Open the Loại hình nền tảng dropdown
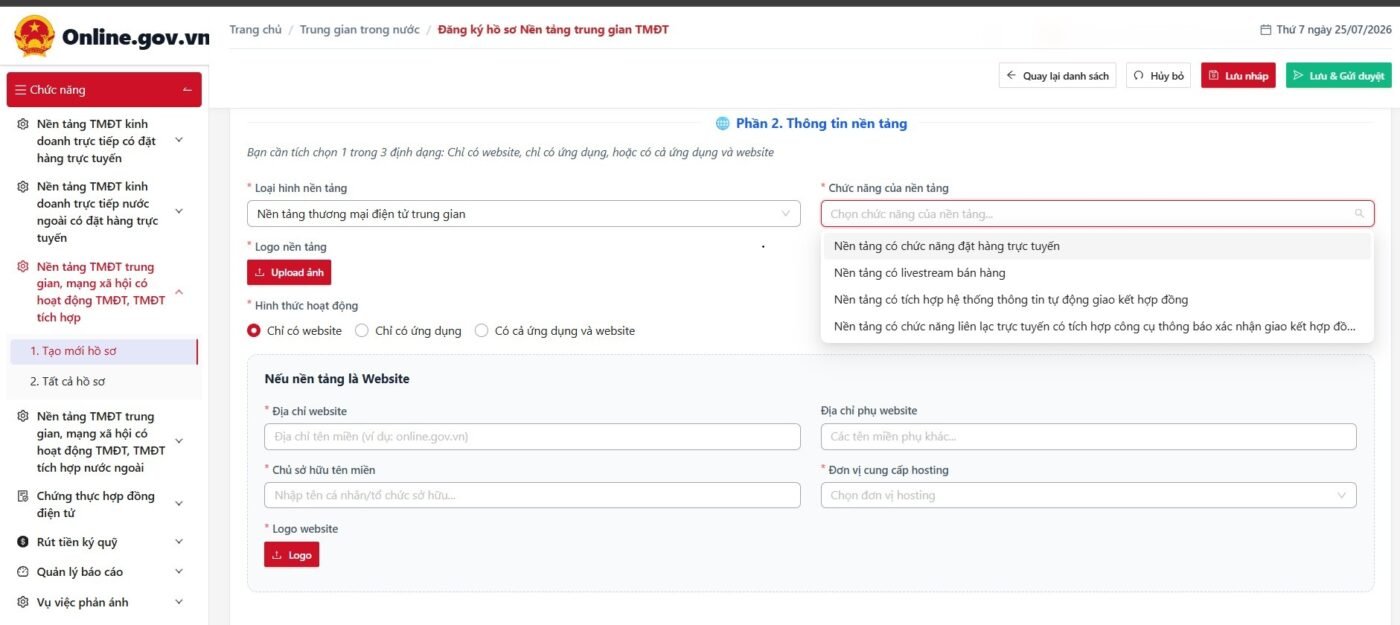This screenshot has width=1400, height=625. (523, 214)
